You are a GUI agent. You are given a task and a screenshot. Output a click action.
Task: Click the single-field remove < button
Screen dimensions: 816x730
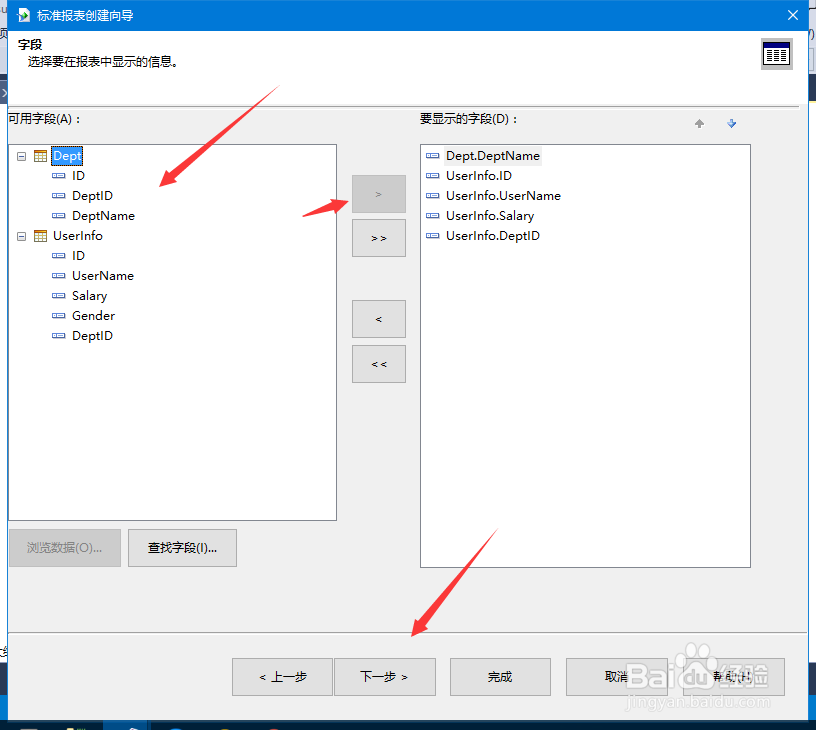(x=378, y=318)
